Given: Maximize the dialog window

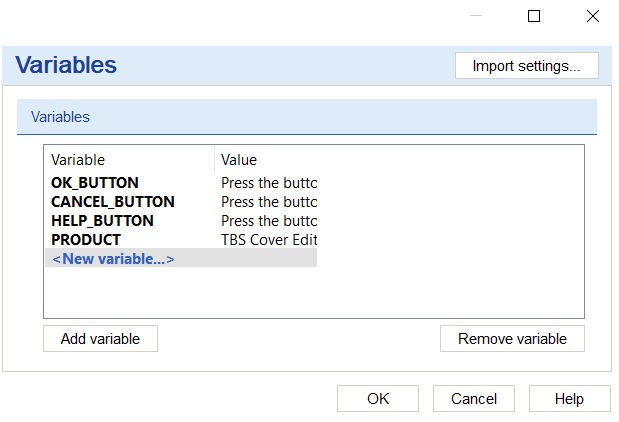Looking at the screenshot, I should [534, 16].
